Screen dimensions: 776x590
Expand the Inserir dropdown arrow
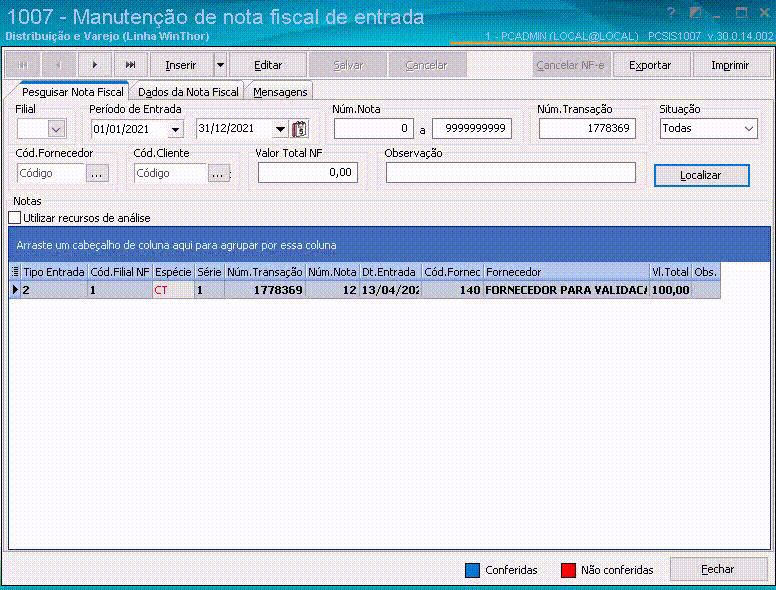220,65
